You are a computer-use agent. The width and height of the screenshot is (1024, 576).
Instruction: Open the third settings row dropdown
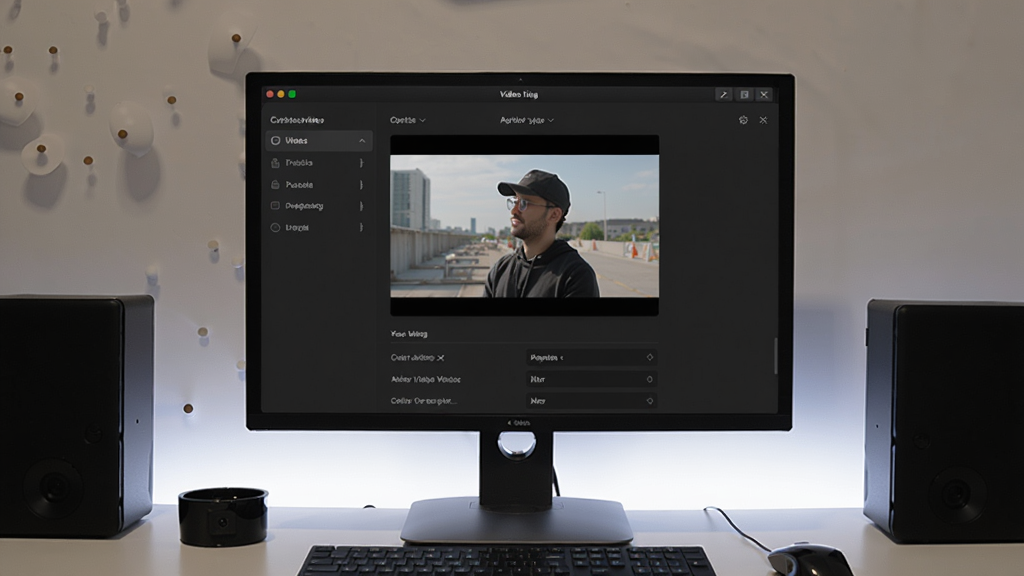coord(592,400)
